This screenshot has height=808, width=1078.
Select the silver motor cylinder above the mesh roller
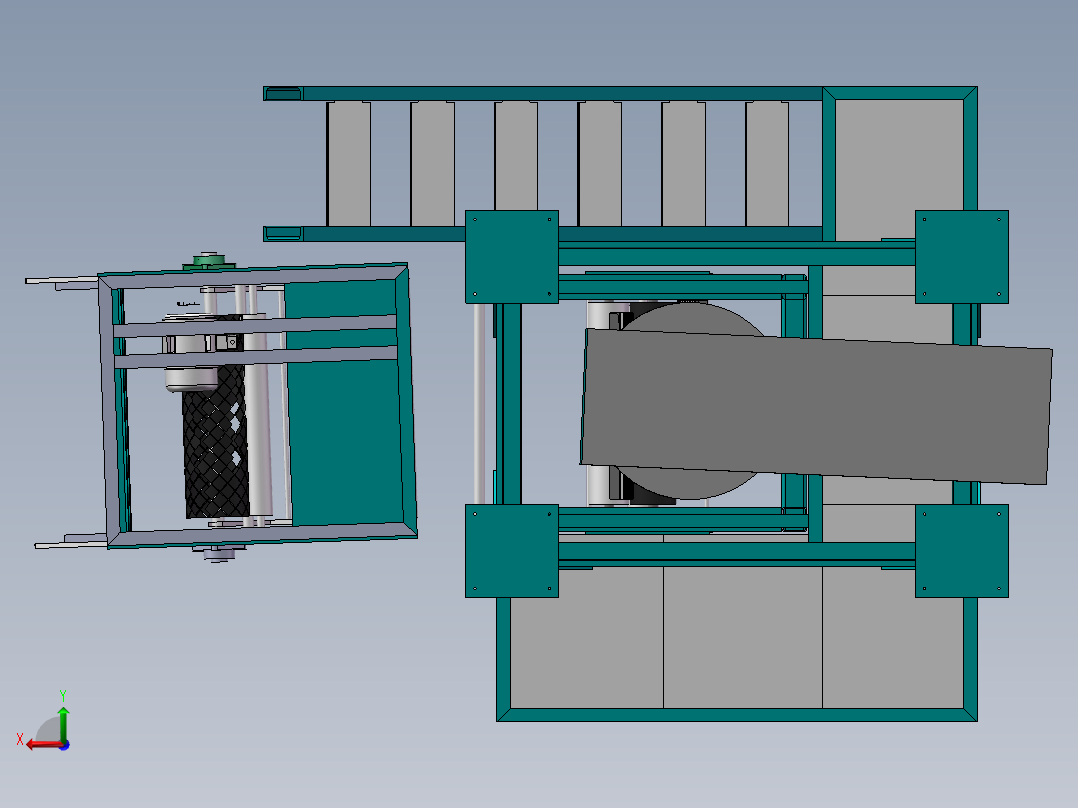click(x=191, y=378)
